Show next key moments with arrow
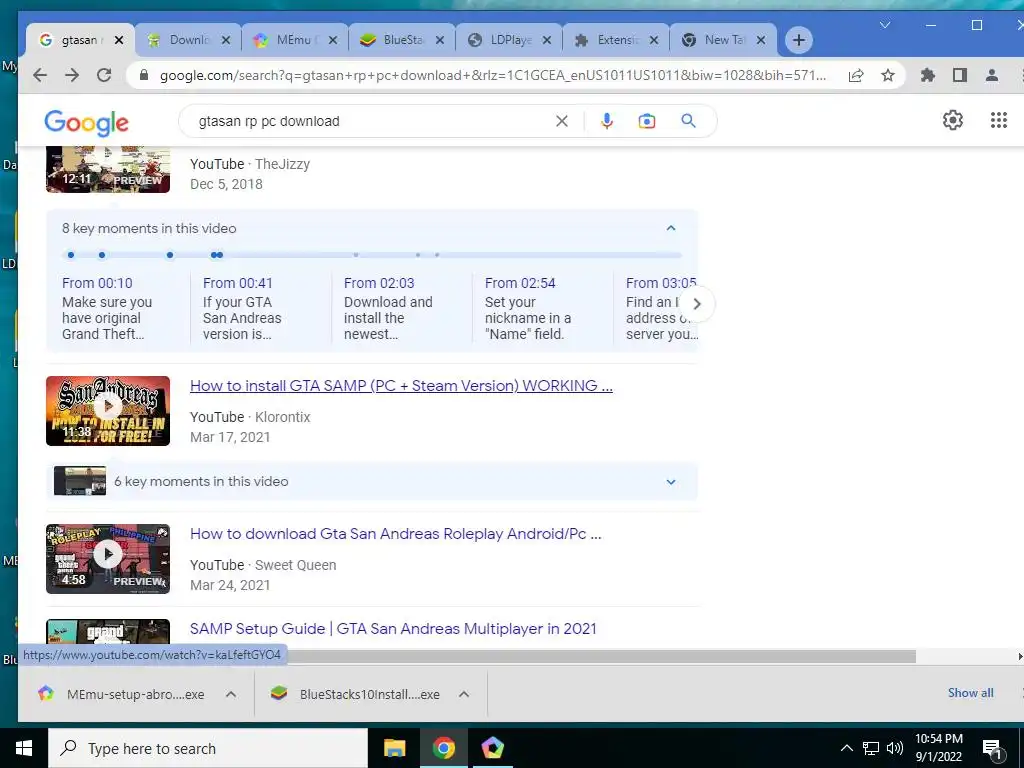 coord(696,304)
